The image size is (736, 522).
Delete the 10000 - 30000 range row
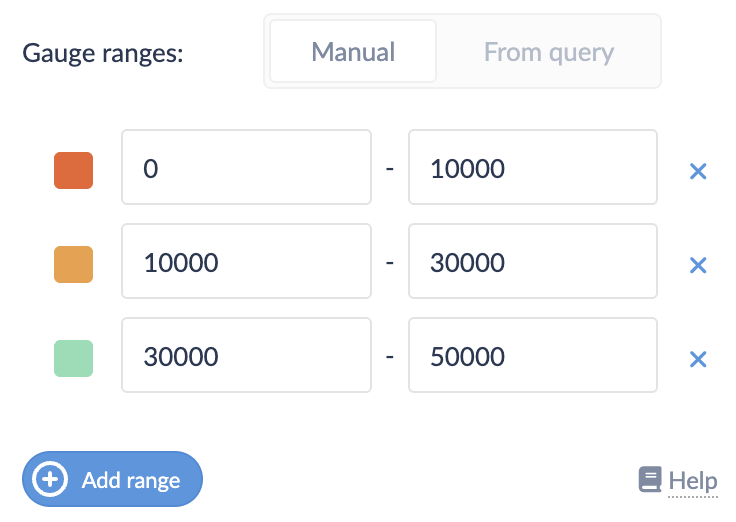click(698, 265)
